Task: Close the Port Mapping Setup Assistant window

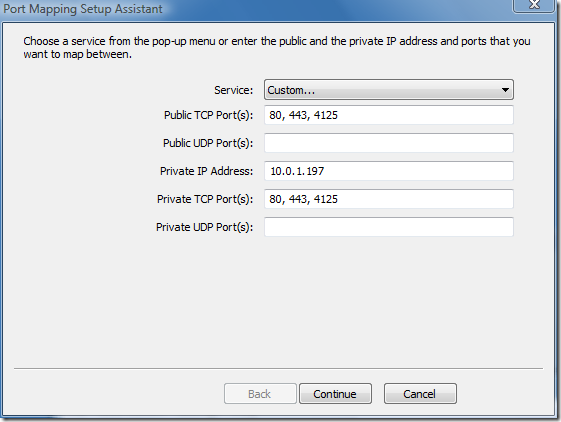Action: [535, 5]
